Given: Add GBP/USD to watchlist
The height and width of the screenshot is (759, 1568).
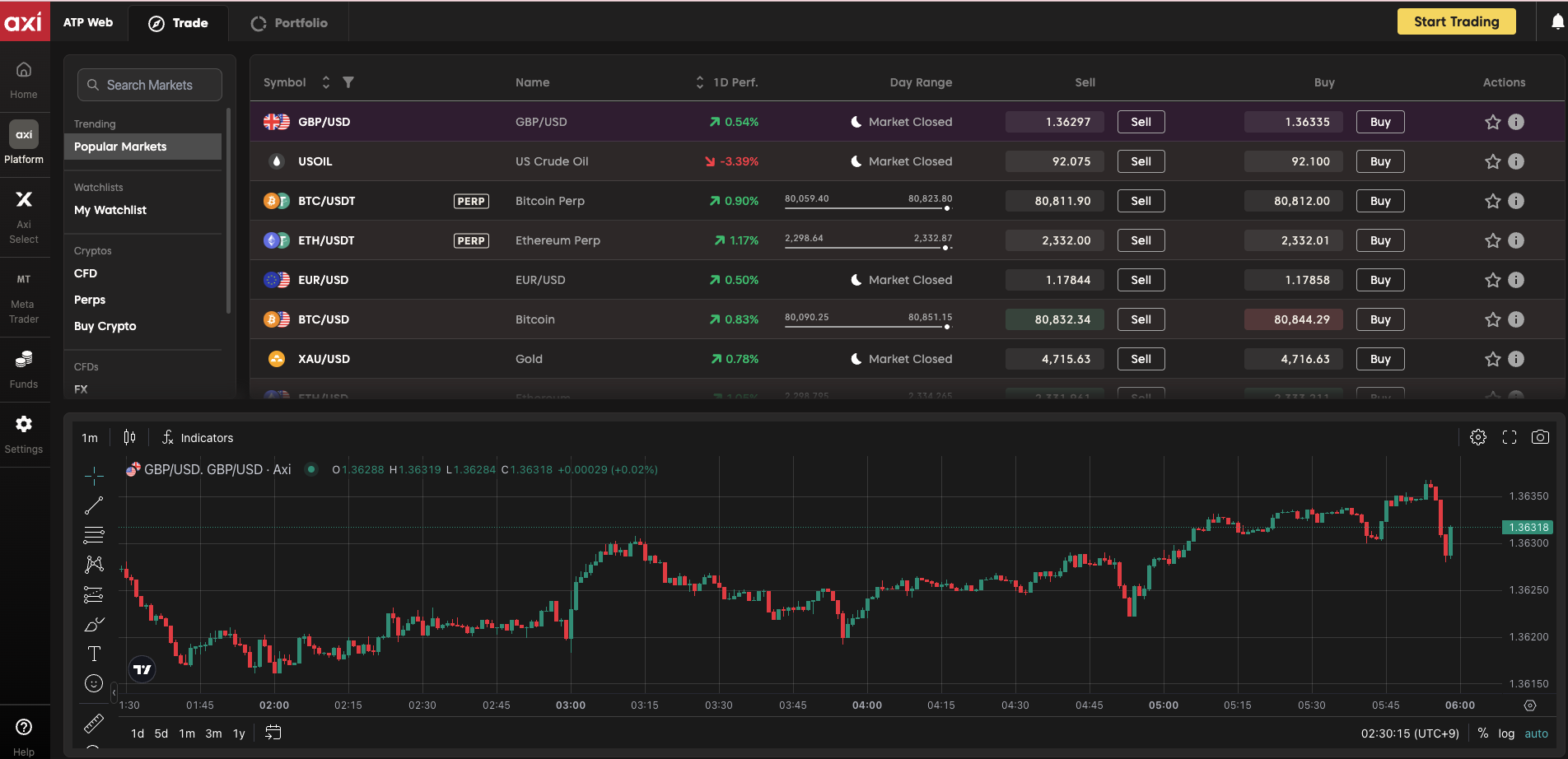Looking at the screenshot, I should pyautogui.click(x=1493, y=122).
